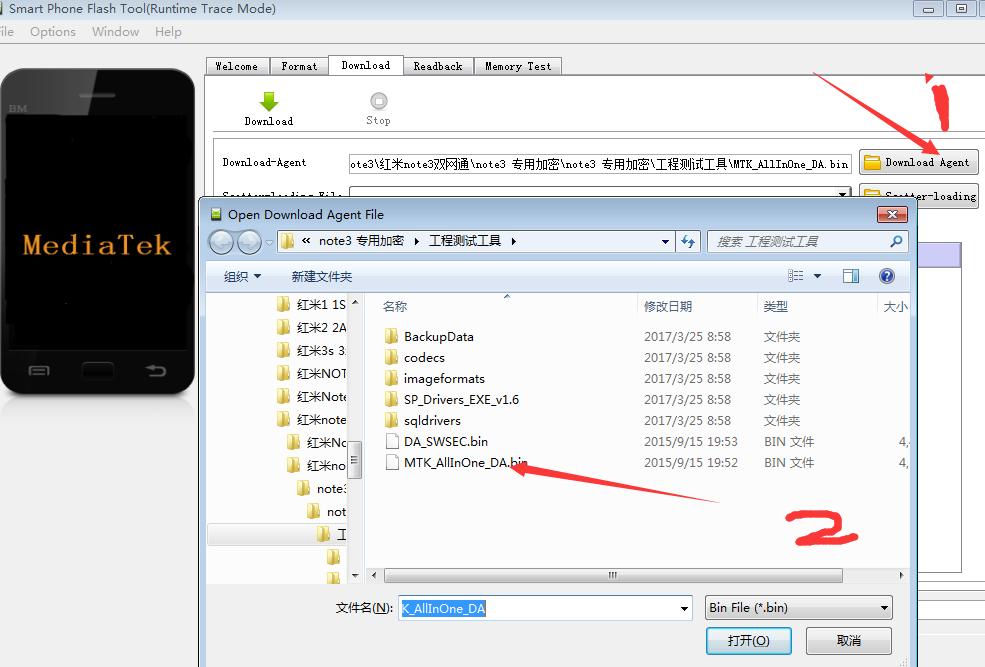985x667 pixels.
Task: Toggle the preview pane icon
Action: click(x=850, y=276)
